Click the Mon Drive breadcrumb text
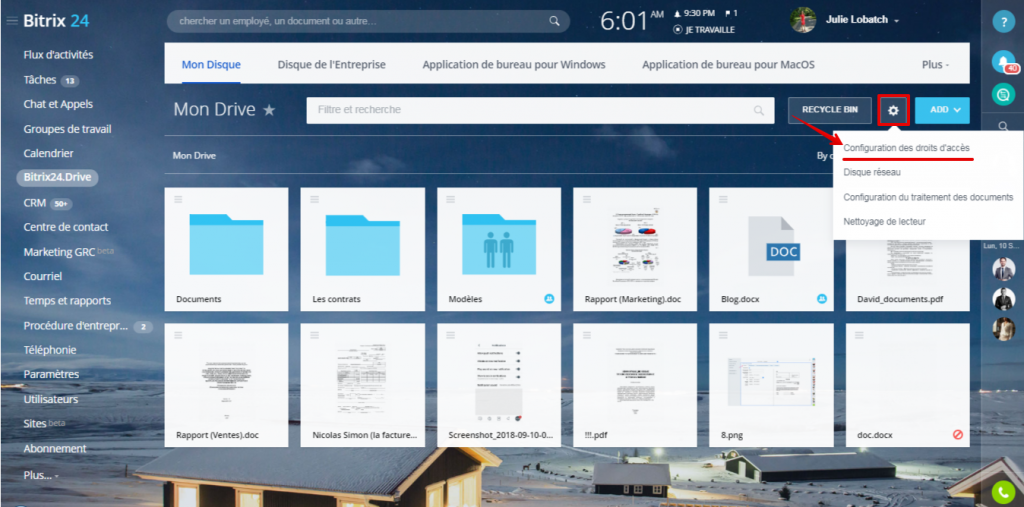The height and width of the screenshot is (507, 1024). pyautogui.click(x=194, y=155)
